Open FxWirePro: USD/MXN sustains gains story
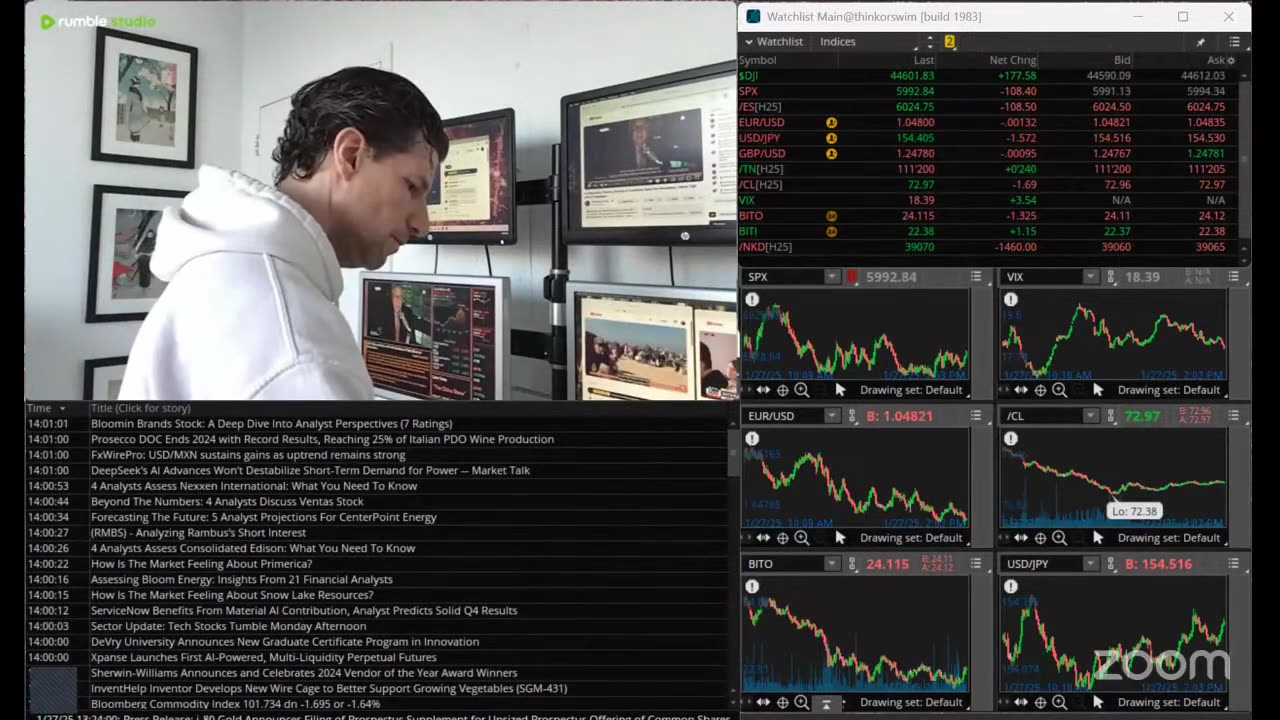Screen dimensions: 1280x720 pos(248,455)
